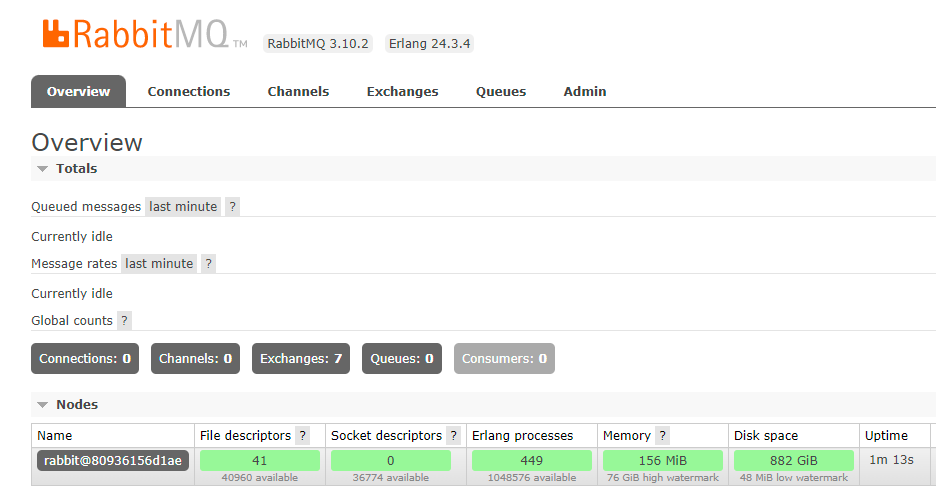Click the Channels: 0 count button
This screenshot has height=490, width=936.
point(195,359)
